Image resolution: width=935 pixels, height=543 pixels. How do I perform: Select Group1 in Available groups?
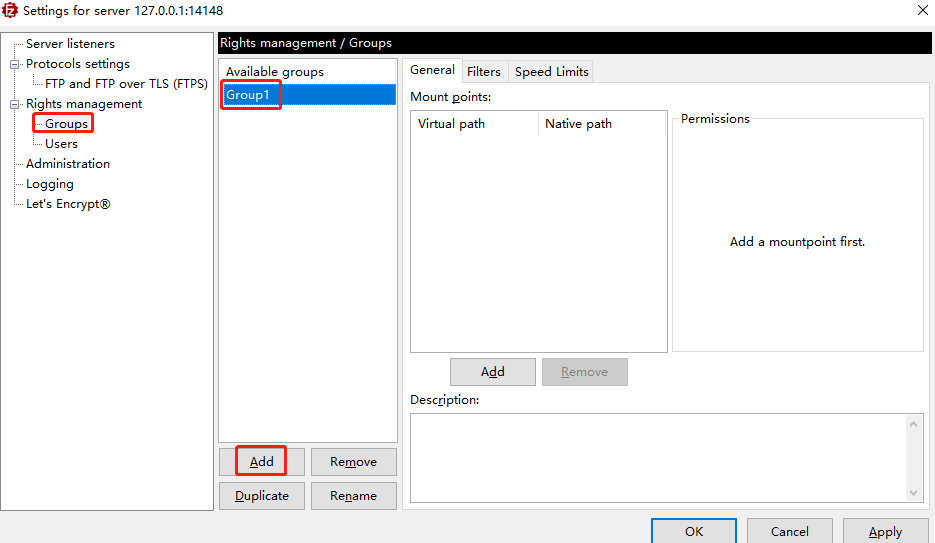point(307,95)
